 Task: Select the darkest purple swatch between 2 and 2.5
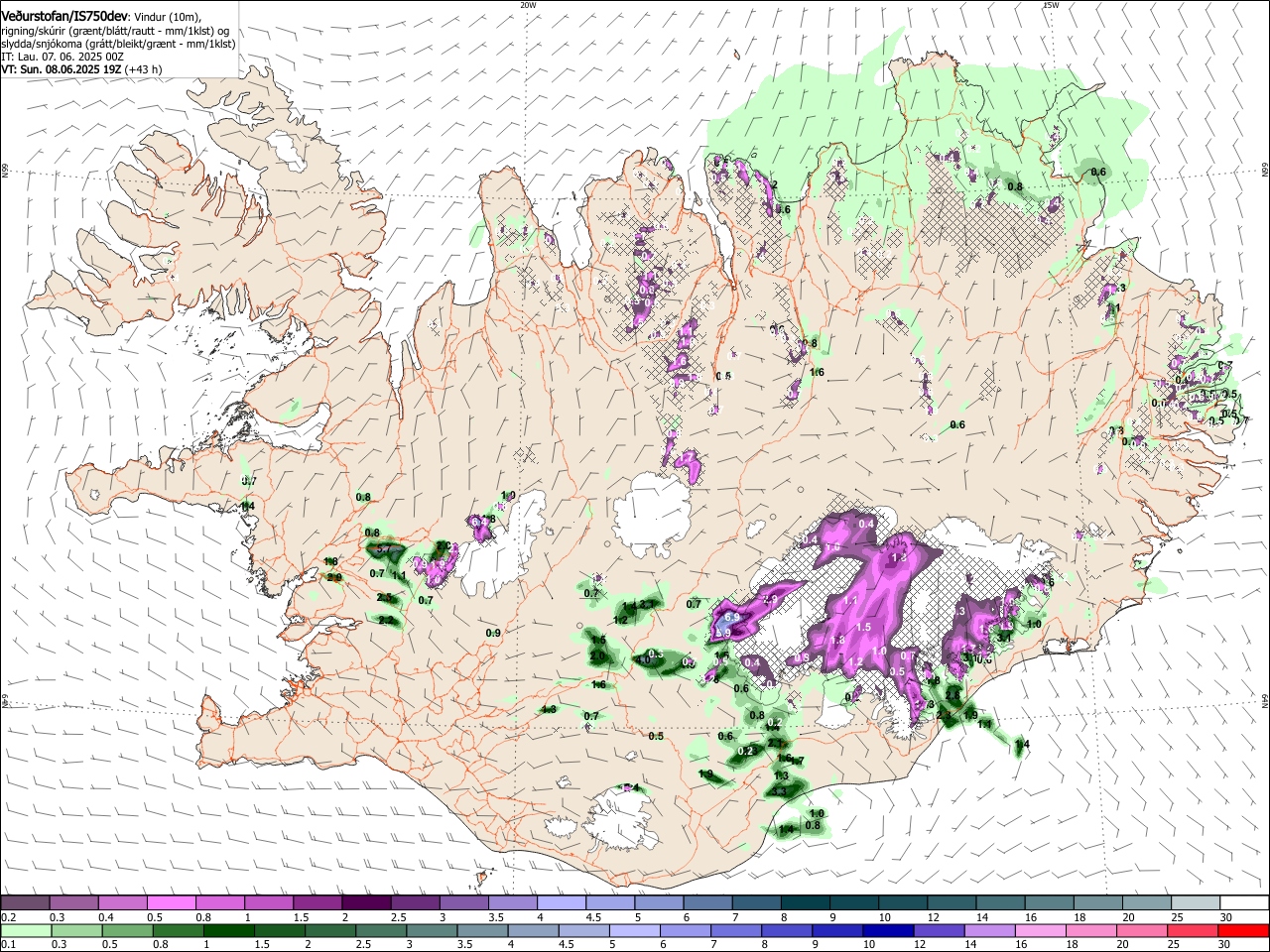click(x=366, y=902)
